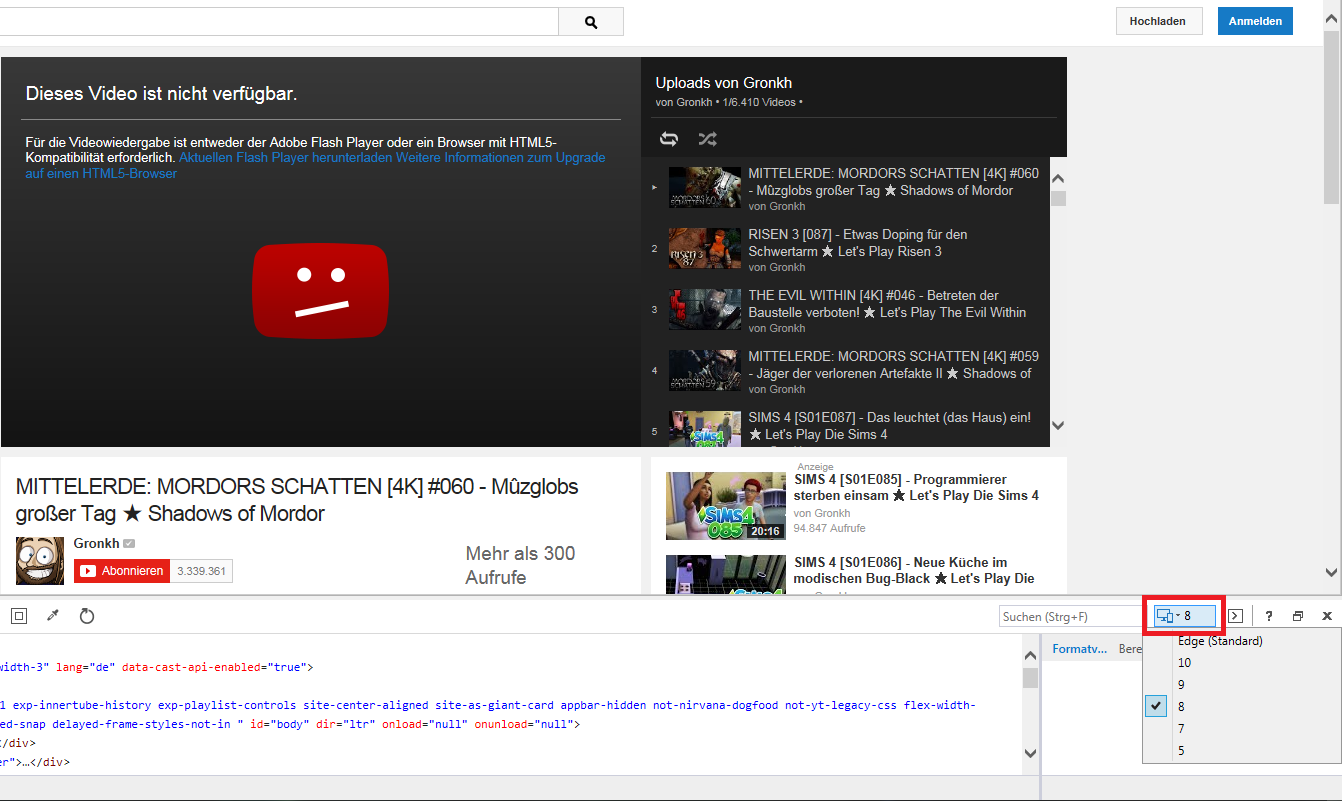Toggle playlist repeat icon
Image resolution: width=1342 pixels, height=801 pixels.
(669, 139)
